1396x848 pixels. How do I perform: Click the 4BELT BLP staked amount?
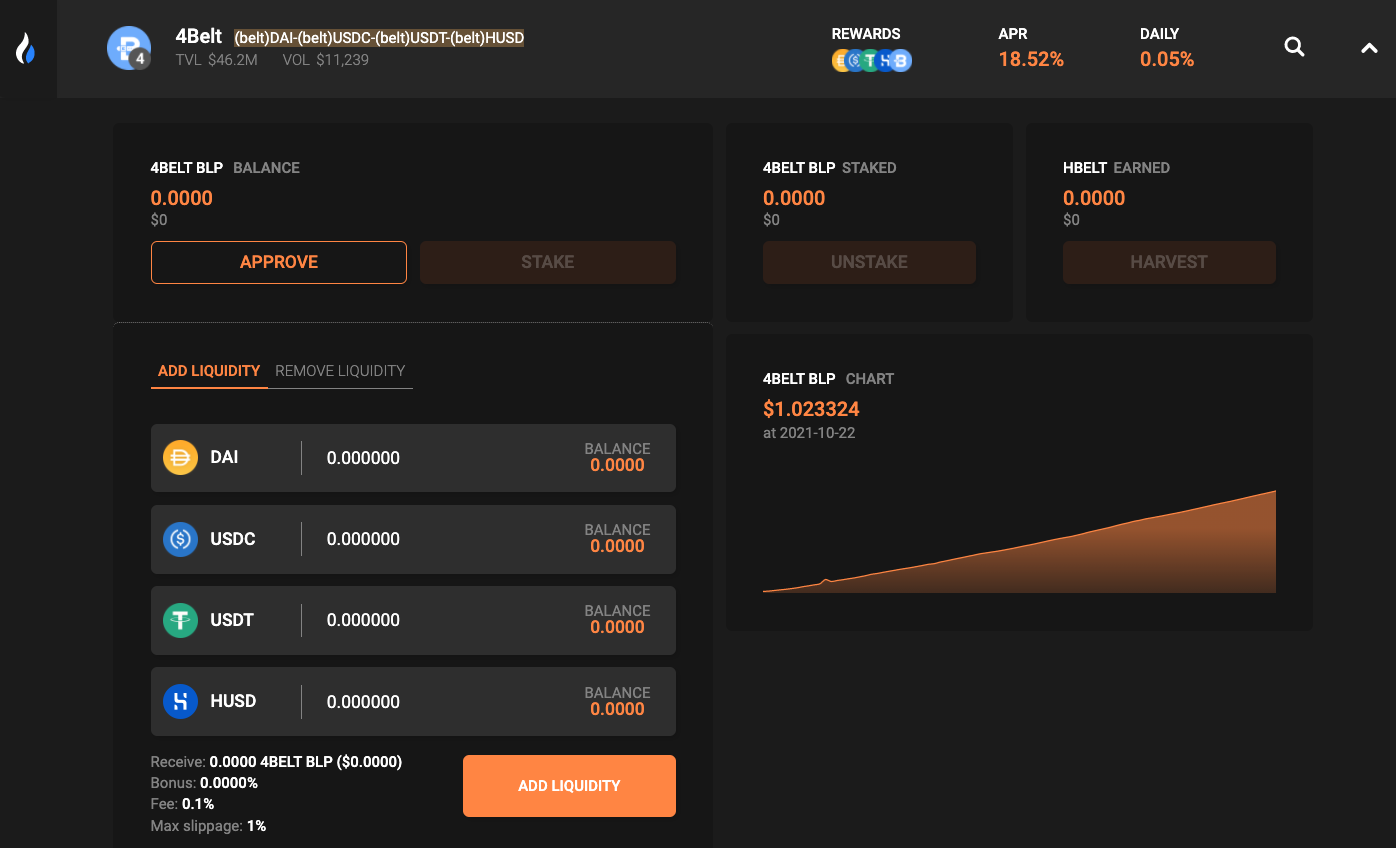pos(794,198)
